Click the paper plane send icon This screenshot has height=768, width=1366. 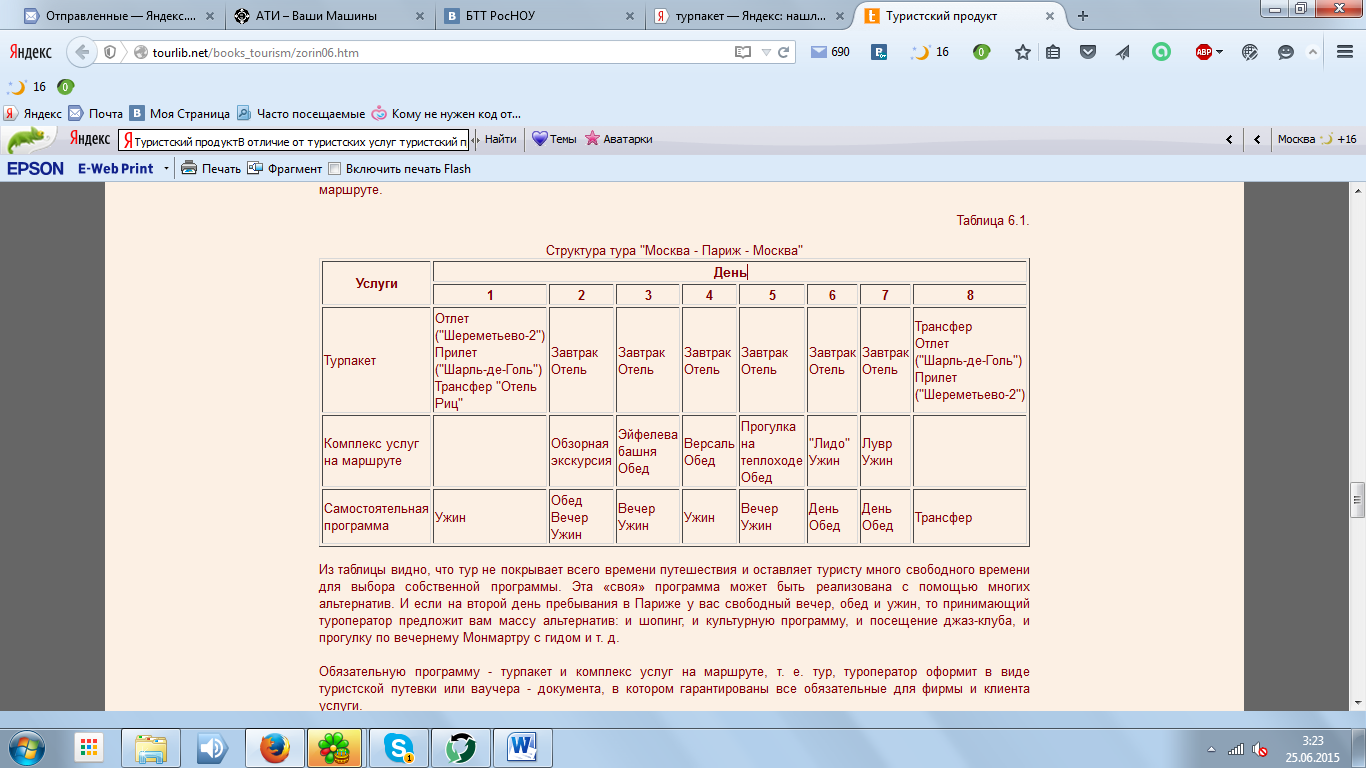[x=1123, y=52]
